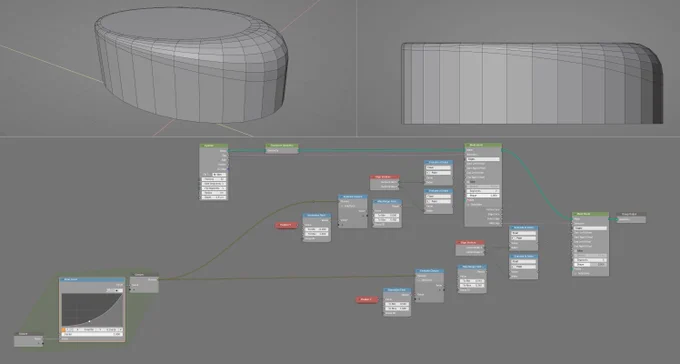Open the curve tools dropdown above the curve graph

[117, 290]
